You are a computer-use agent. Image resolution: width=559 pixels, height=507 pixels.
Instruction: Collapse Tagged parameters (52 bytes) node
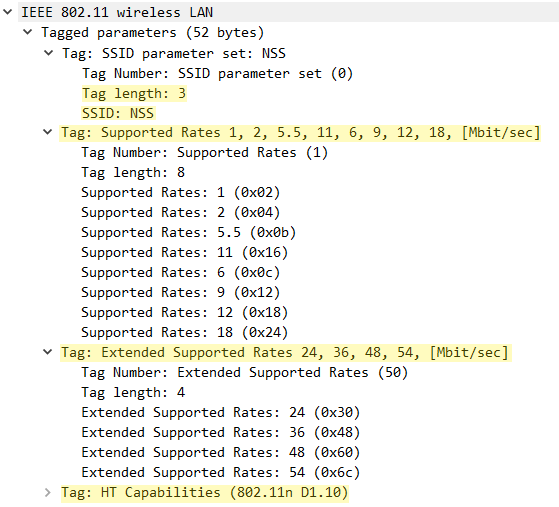[x=27, y=32]
